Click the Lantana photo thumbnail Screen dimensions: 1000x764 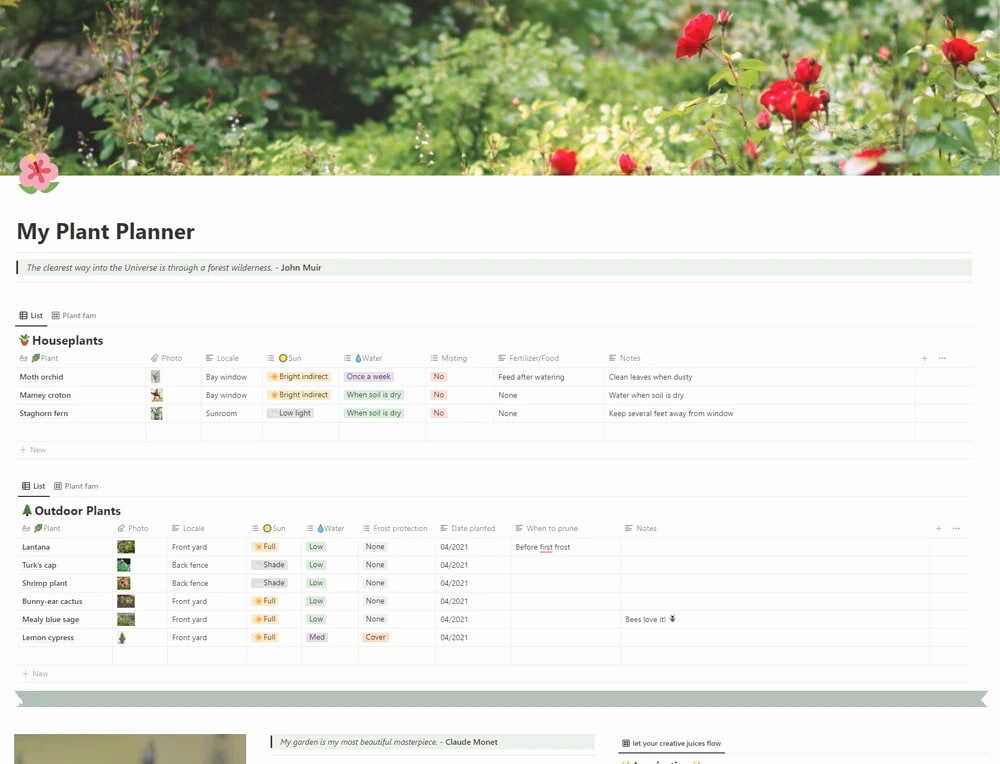click(124, 546)
